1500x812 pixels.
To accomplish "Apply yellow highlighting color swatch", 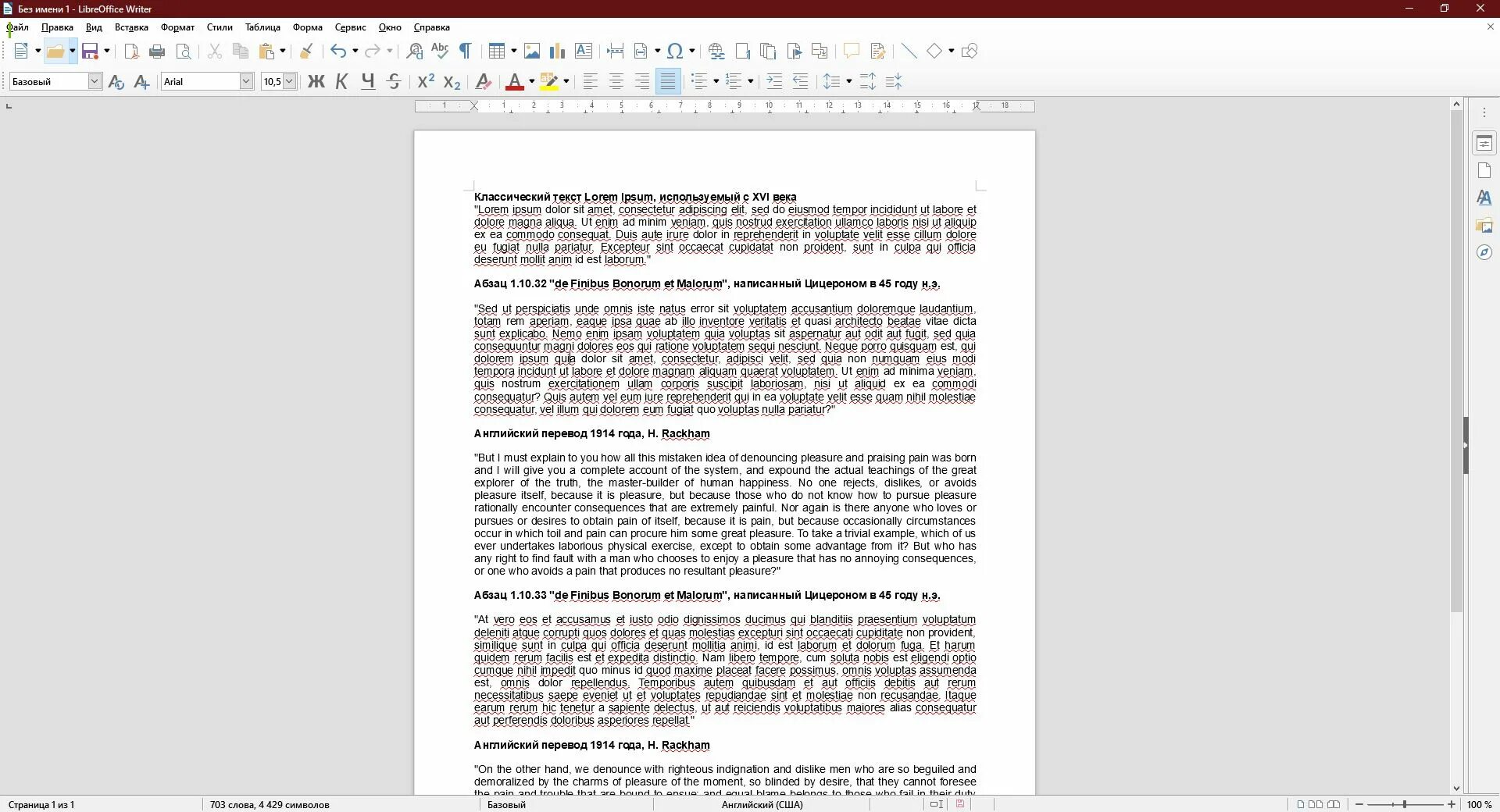I will [x=549, y=81].
